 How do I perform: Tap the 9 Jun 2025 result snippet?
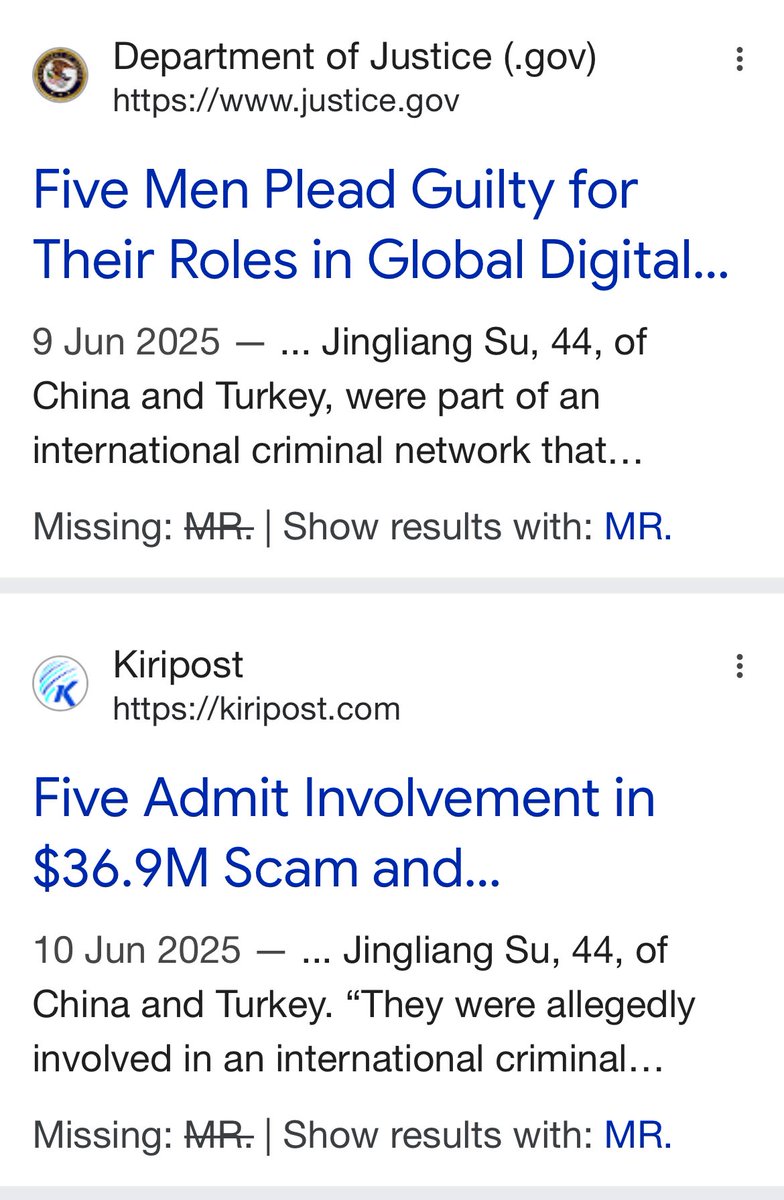tap(340, 397)
